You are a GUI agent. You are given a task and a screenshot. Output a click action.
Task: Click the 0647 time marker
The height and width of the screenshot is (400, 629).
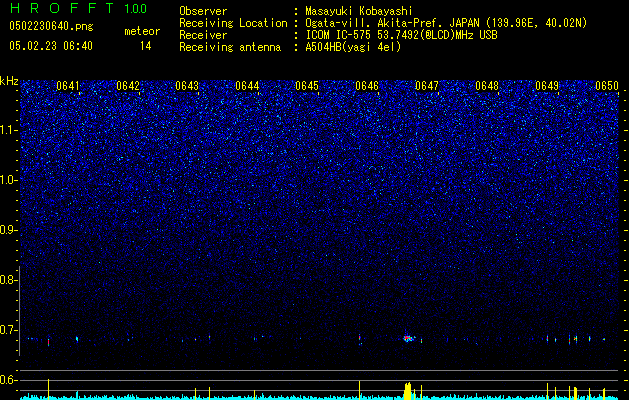pos(427,86)
